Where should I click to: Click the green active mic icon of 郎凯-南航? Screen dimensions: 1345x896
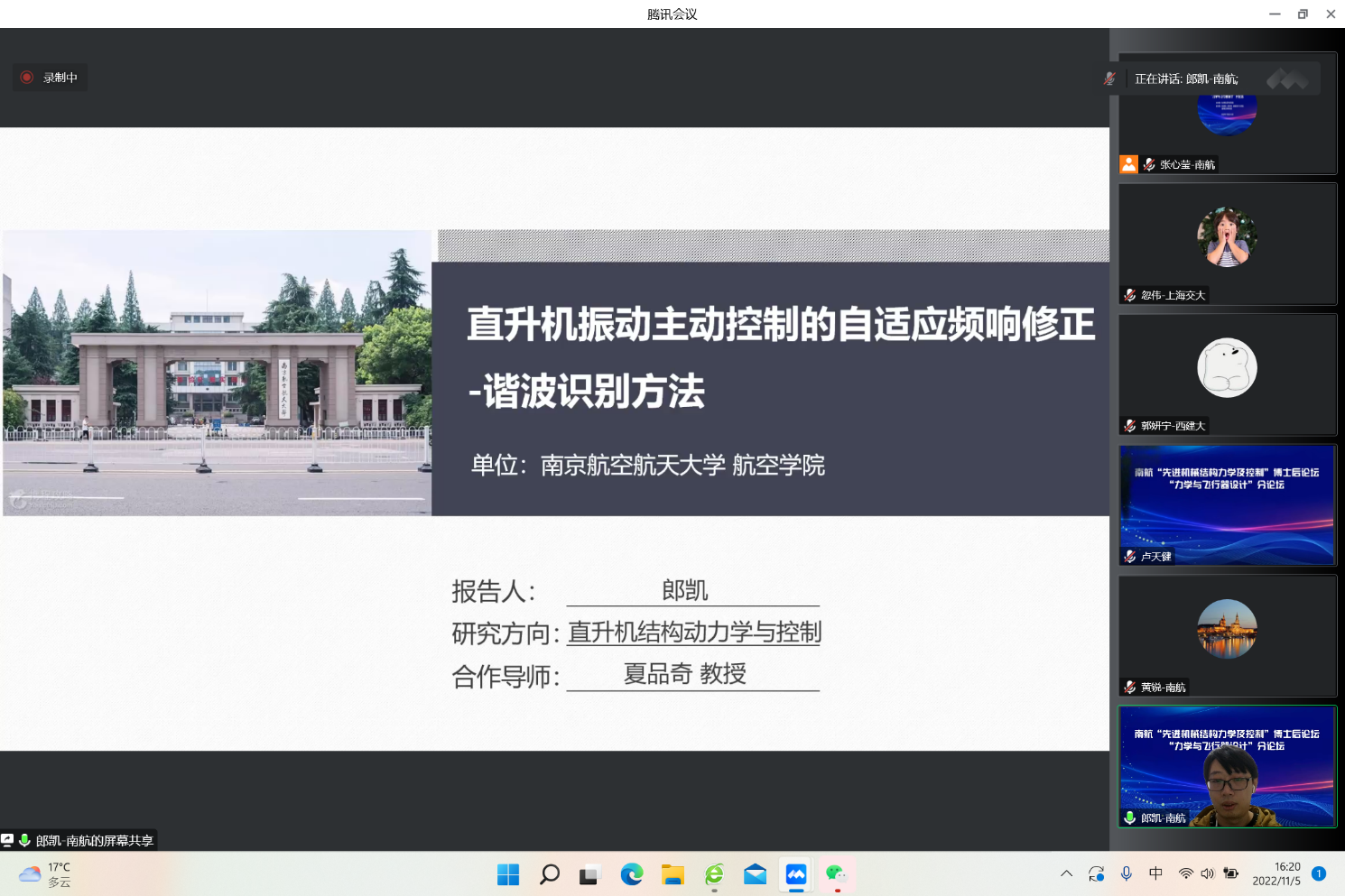(x=1130, y=817)
